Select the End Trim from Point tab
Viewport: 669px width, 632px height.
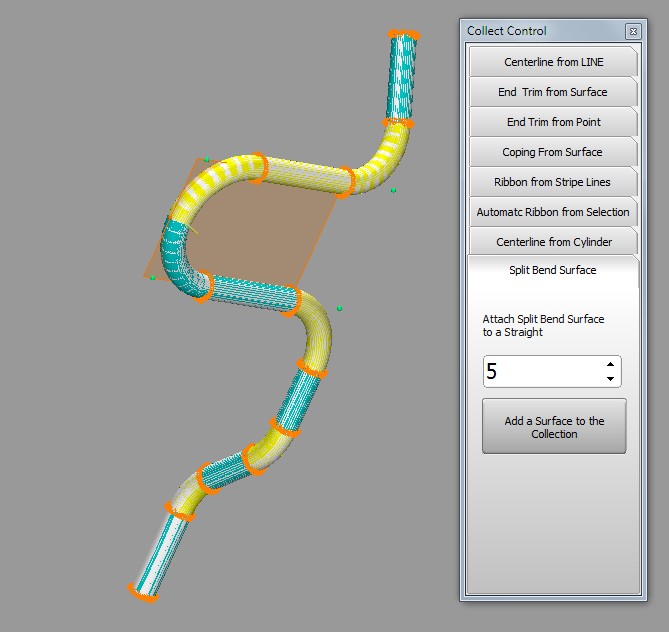coord(553,122)
